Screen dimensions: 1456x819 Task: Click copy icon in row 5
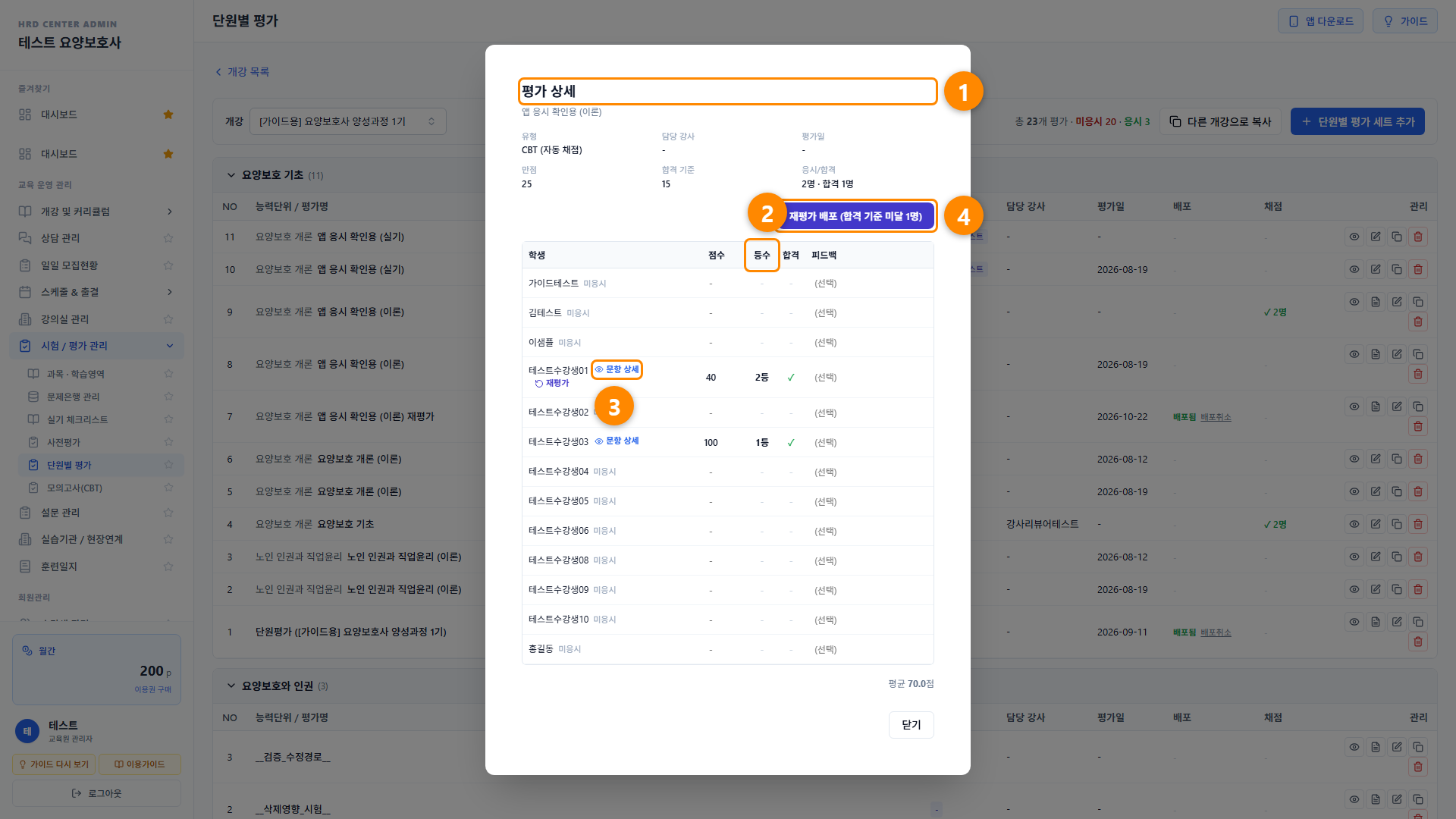pos(1396,491)
